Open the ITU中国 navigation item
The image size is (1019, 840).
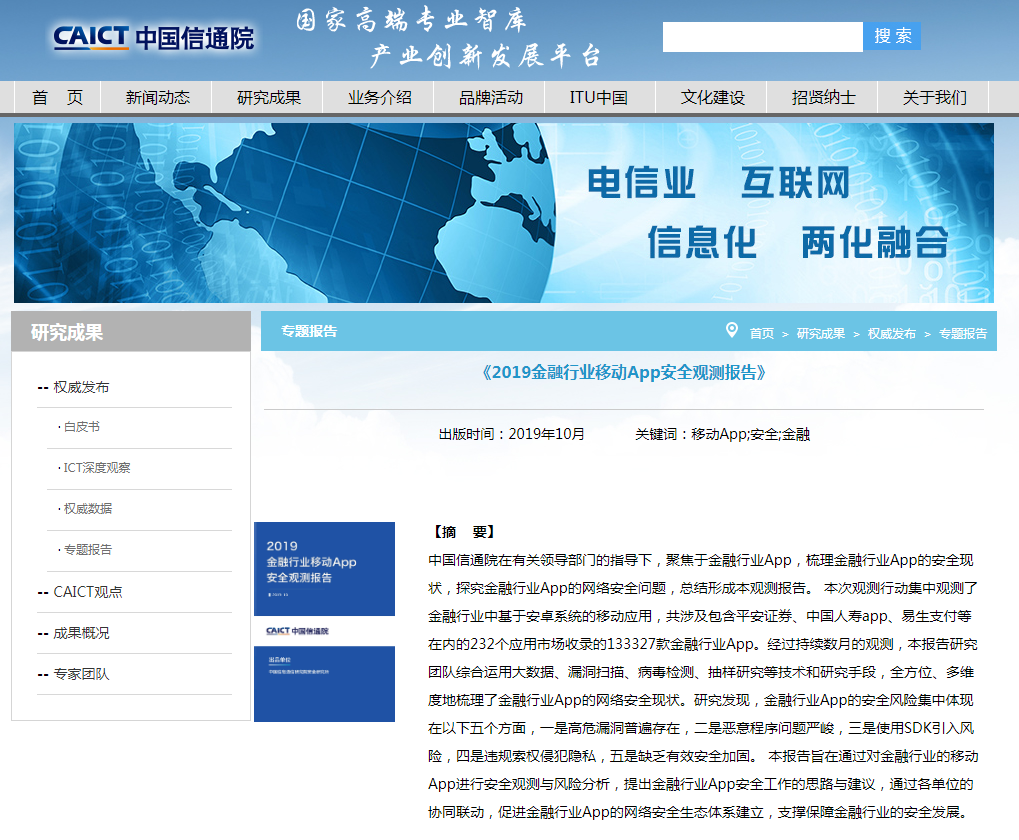(598, 98)
